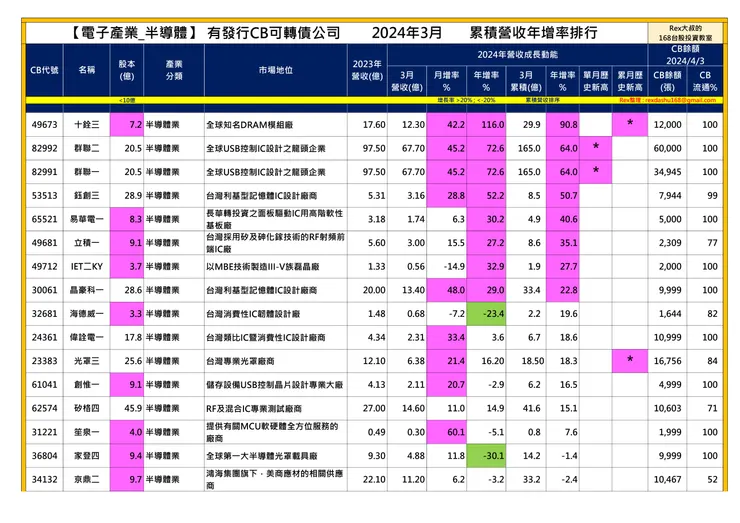
Task: Click the 2023年營收(億) column header
Action: click(x=367, y=70)
